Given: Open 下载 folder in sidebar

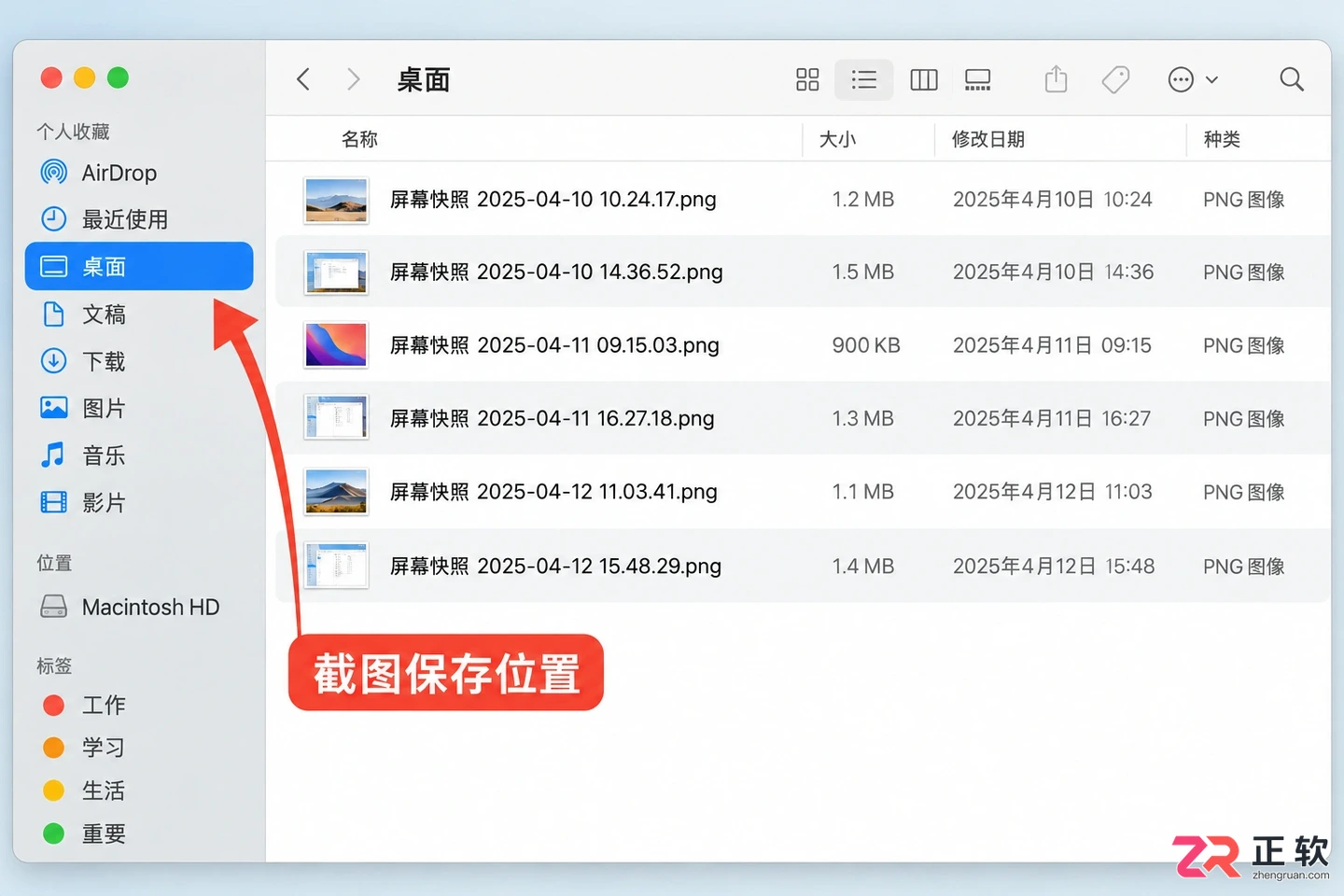Looking at the screenshot, I should pos(139,361).
